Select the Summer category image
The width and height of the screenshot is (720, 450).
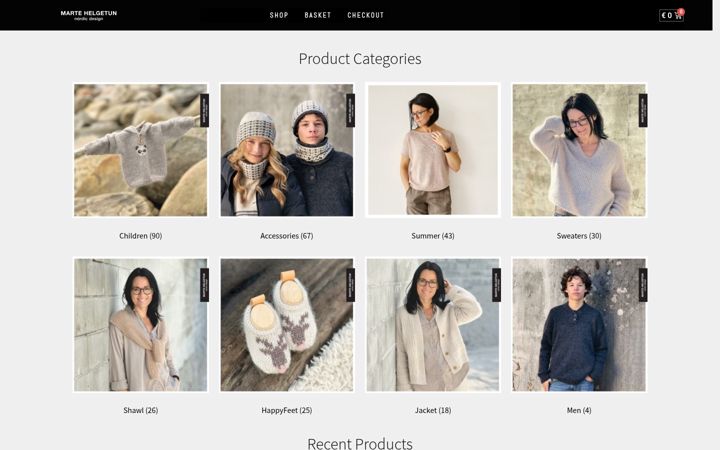pos(433,150)
